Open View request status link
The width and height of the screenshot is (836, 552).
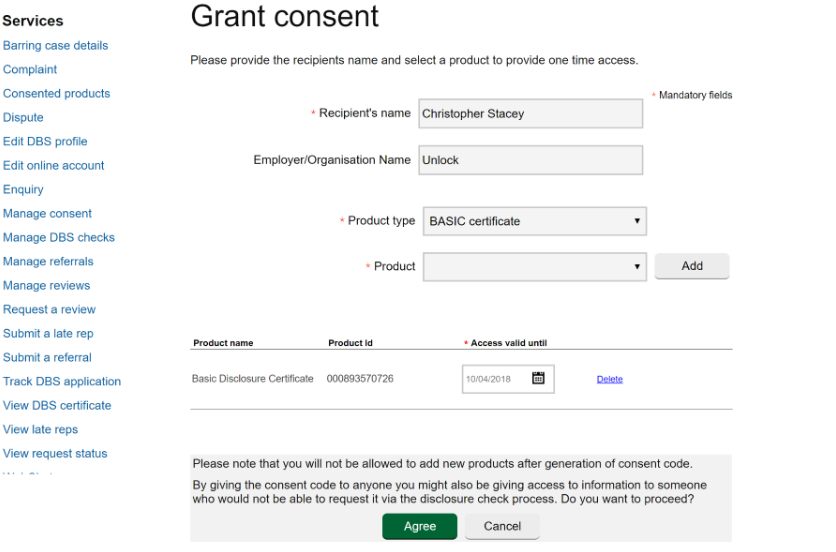click(x=55, y=453)
